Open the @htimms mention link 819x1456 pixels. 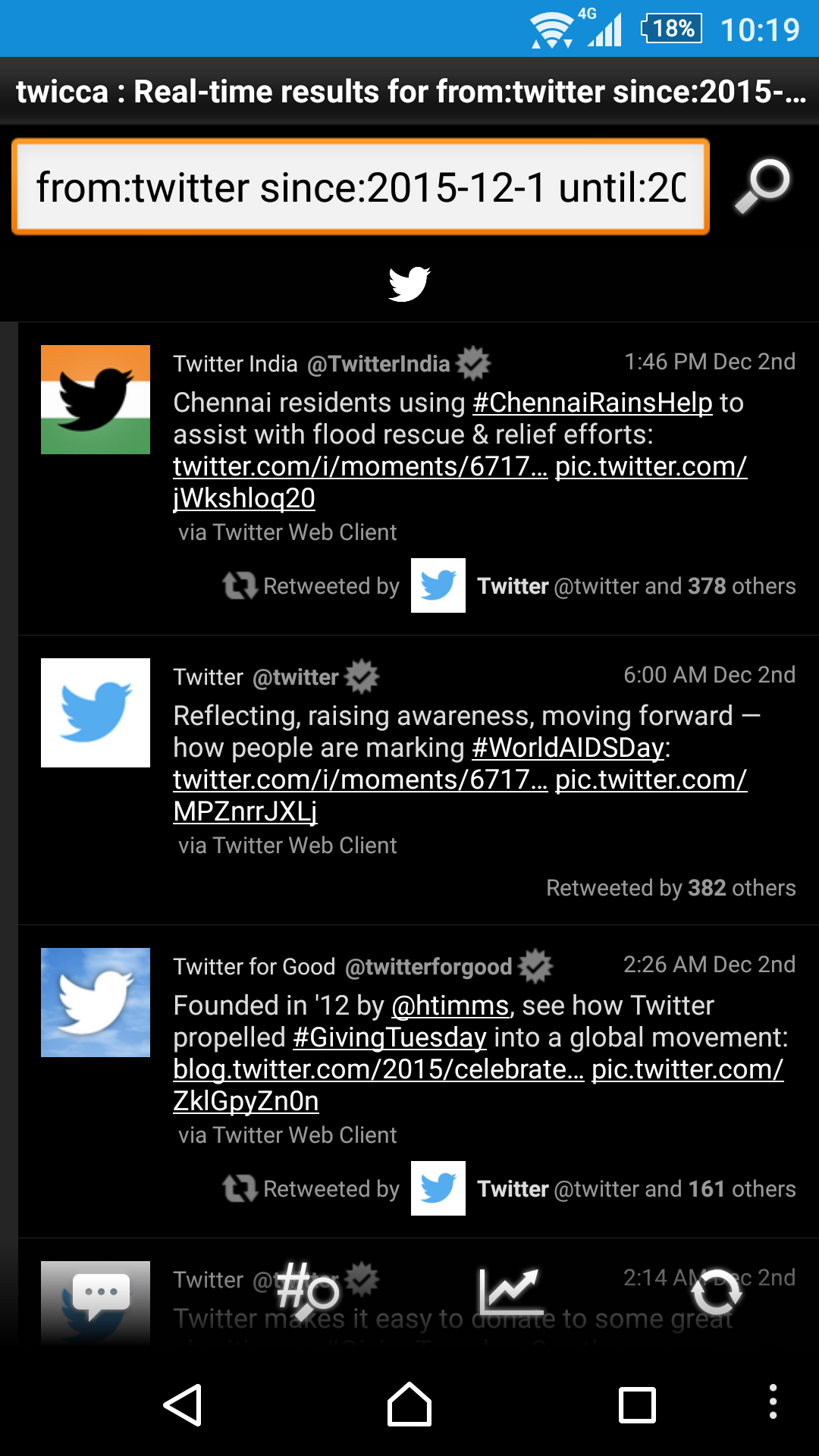click(x=450, y=1006)
